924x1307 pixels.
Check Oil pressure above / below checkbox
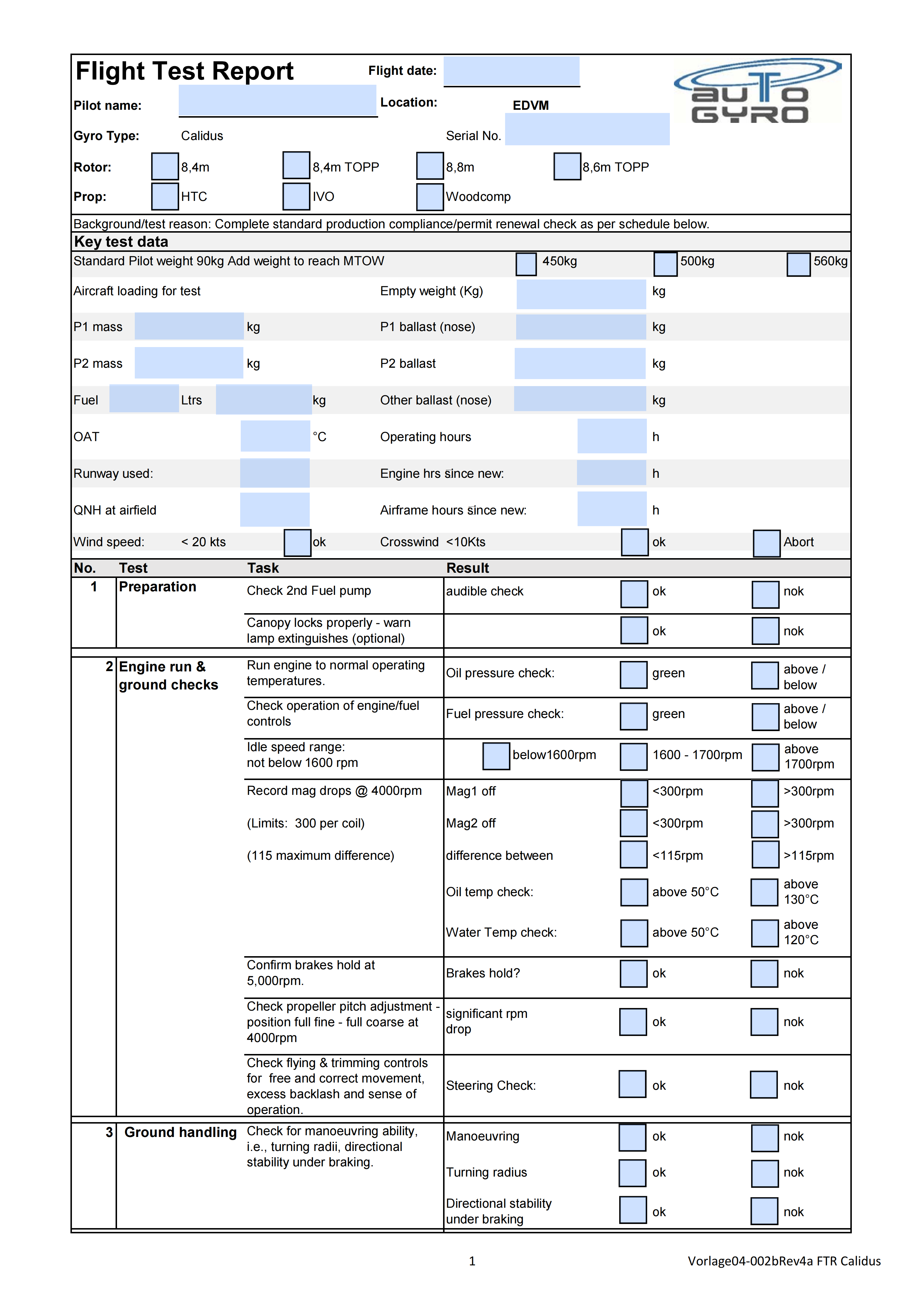tap(765, 676)
